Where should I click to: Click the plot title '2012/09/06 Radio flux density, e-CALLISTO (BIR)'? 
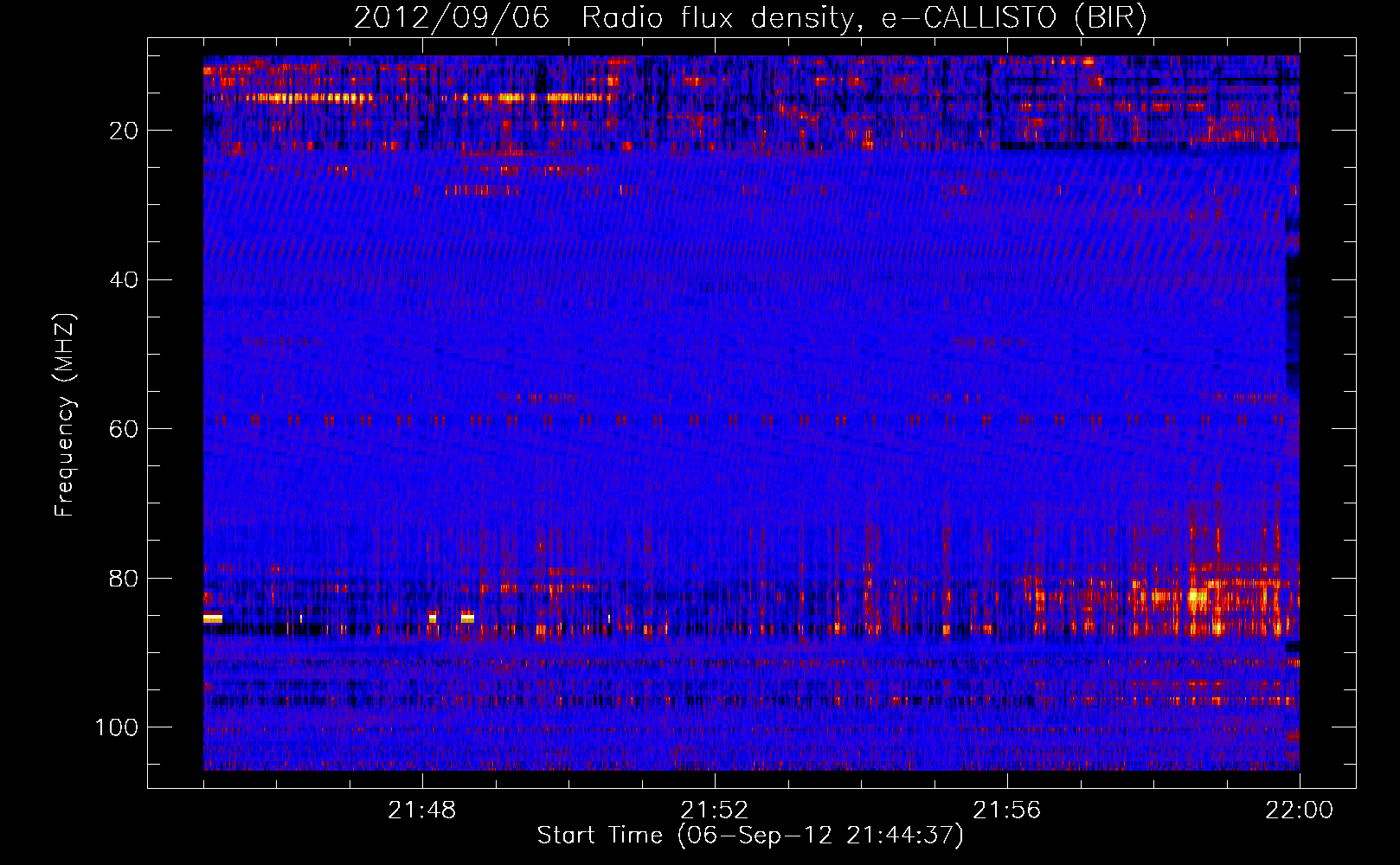click(750, 18)
